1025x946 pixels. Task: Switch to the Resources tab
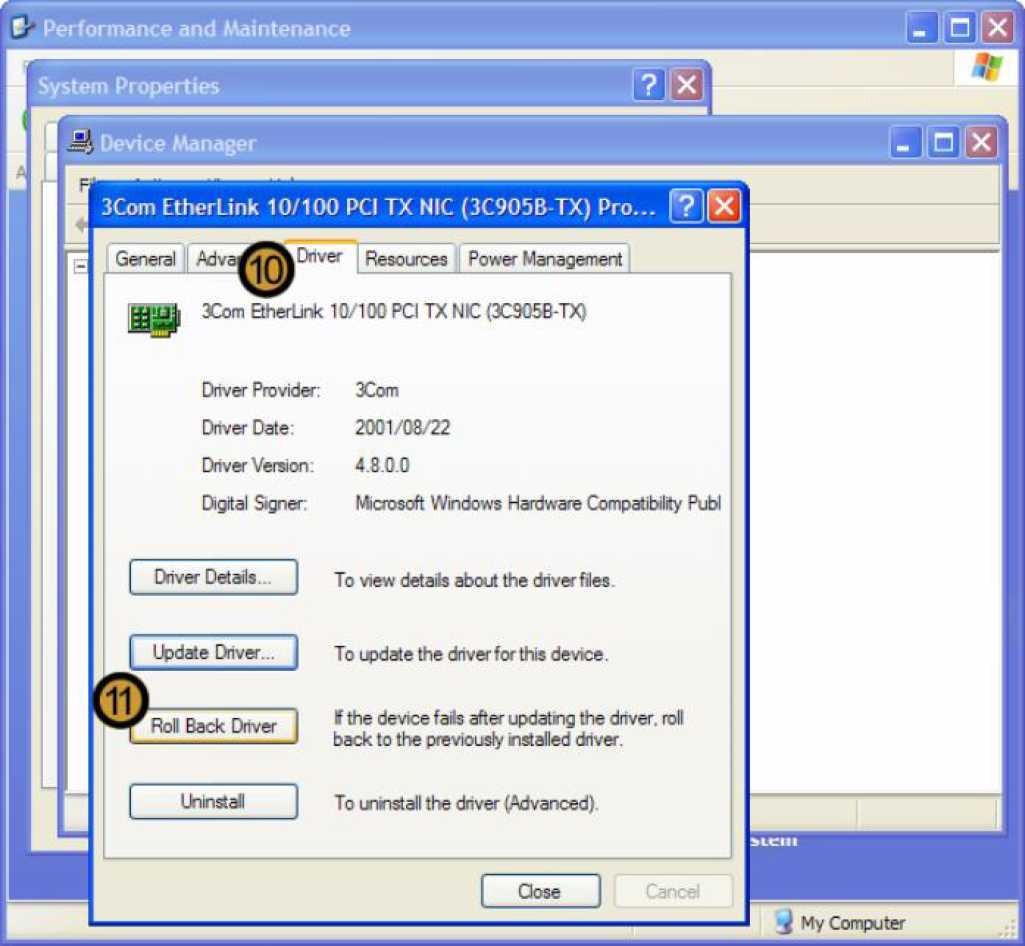pos(406,259)
